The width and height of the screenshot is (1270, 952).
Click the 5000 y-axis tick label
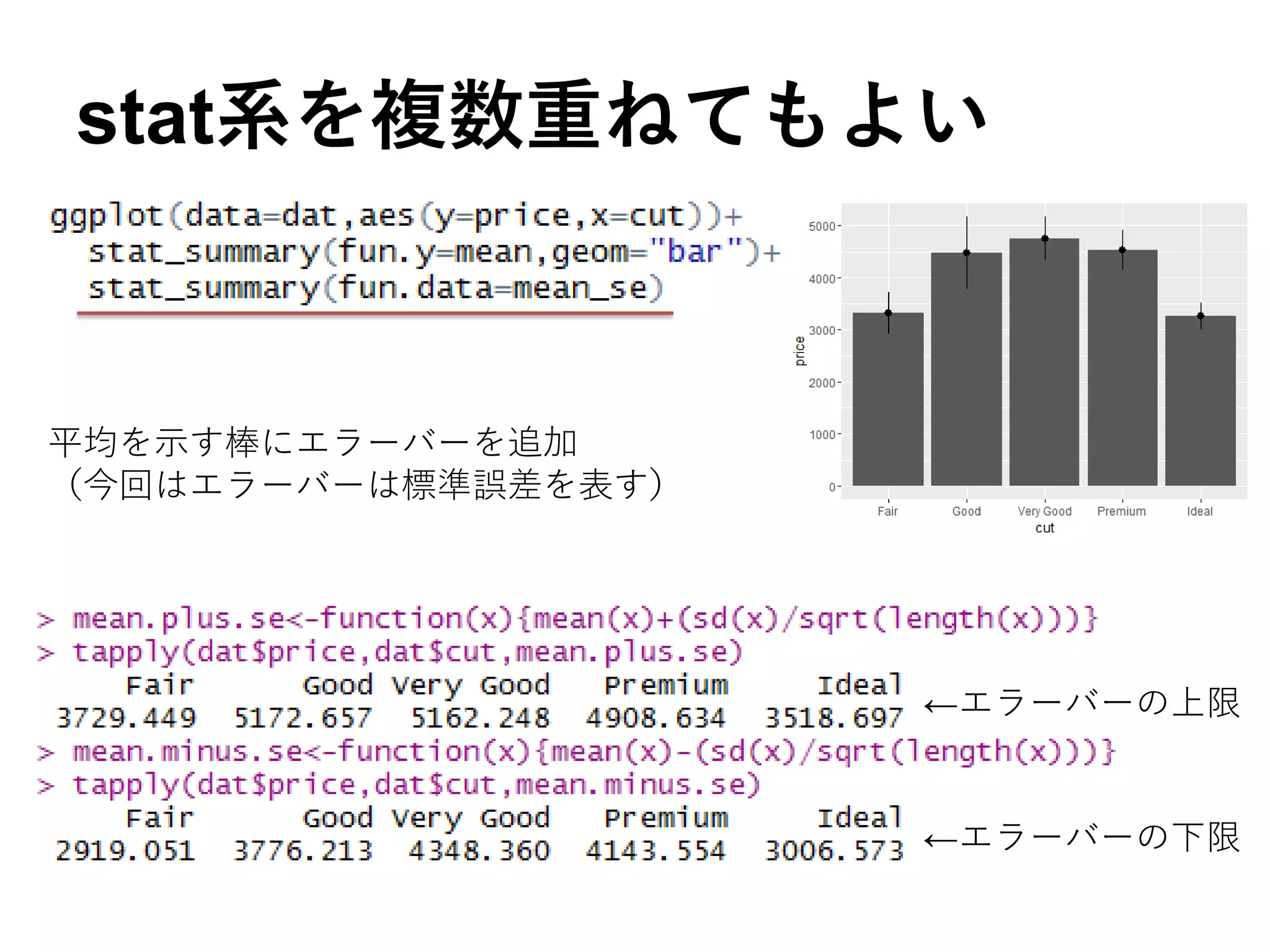(x=822, y=226)
